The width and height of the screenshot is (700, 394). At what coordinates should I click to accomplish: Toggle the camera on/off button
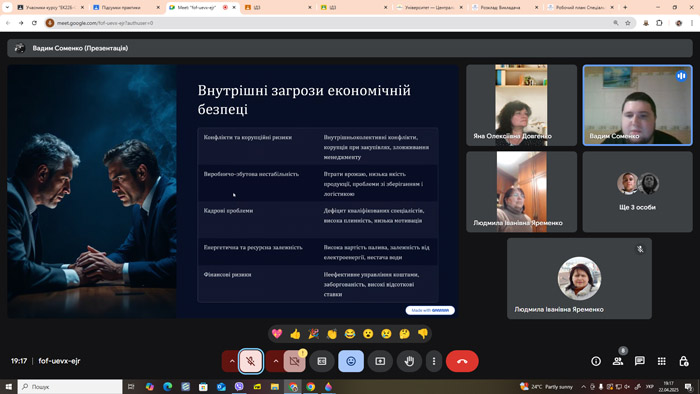tap(295, 361)
